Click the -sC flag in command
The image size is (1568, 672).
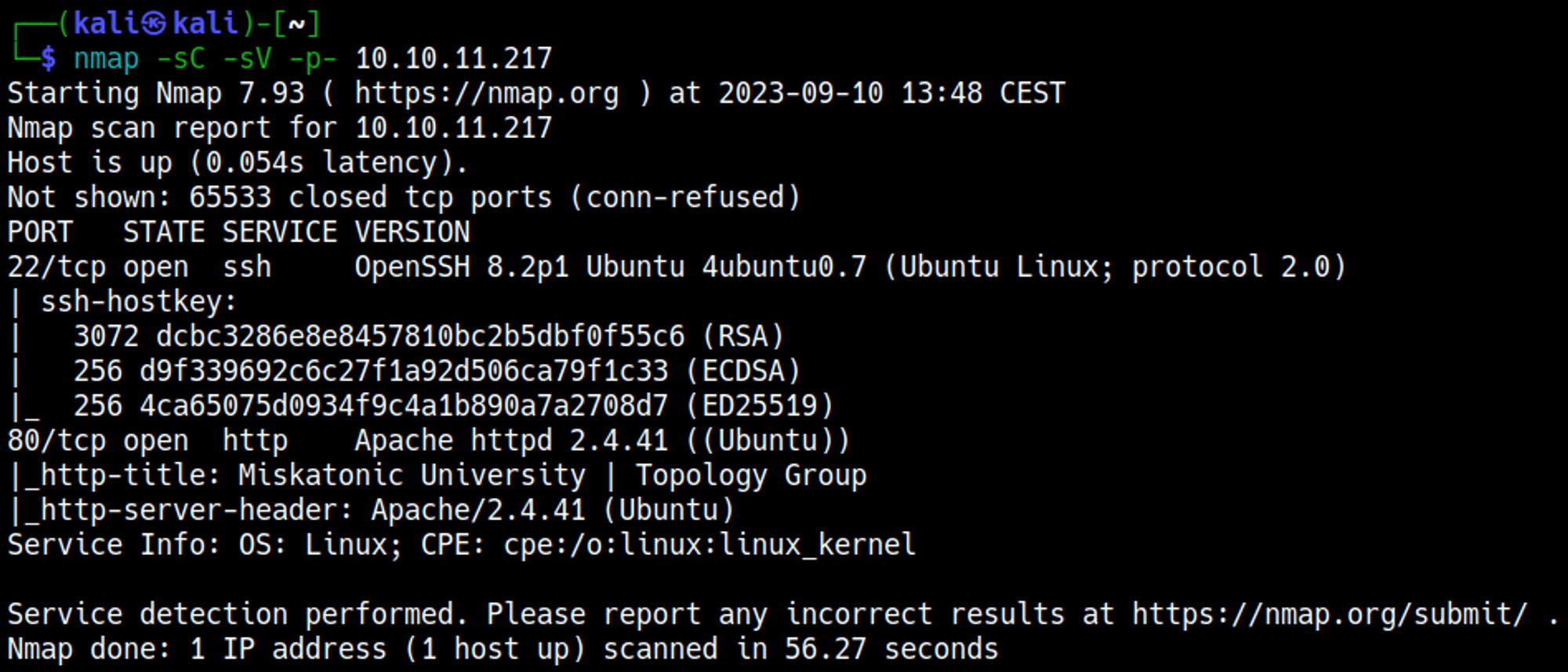[x=180, y=59]
